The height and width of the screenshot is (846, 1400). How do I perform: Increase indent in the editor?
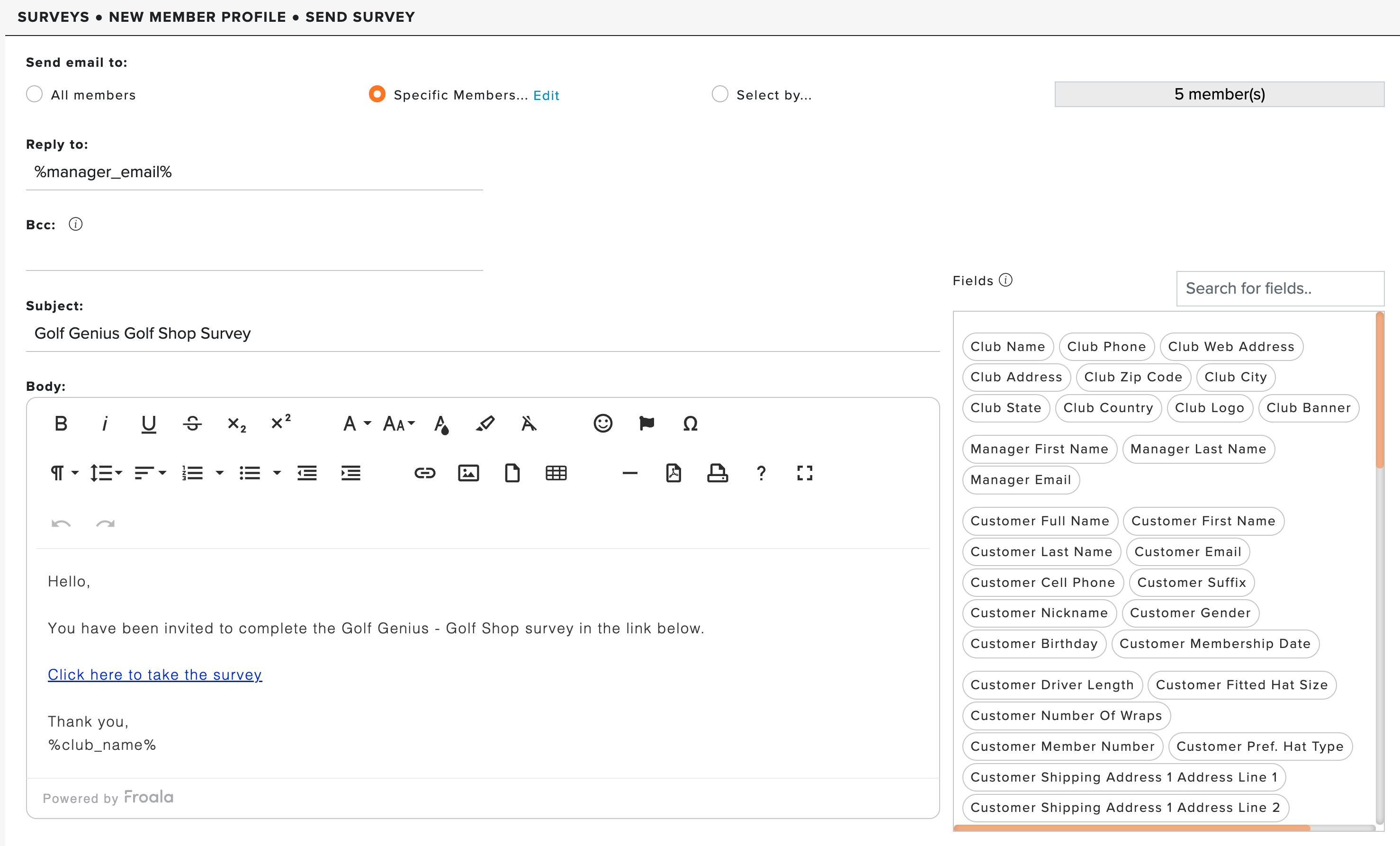tap(350, 473)
